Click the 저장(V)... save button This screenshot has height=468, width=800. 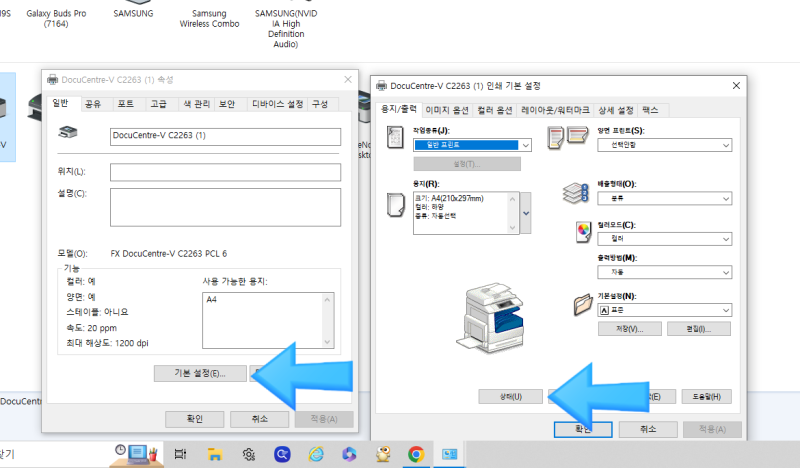pos(630,329)
